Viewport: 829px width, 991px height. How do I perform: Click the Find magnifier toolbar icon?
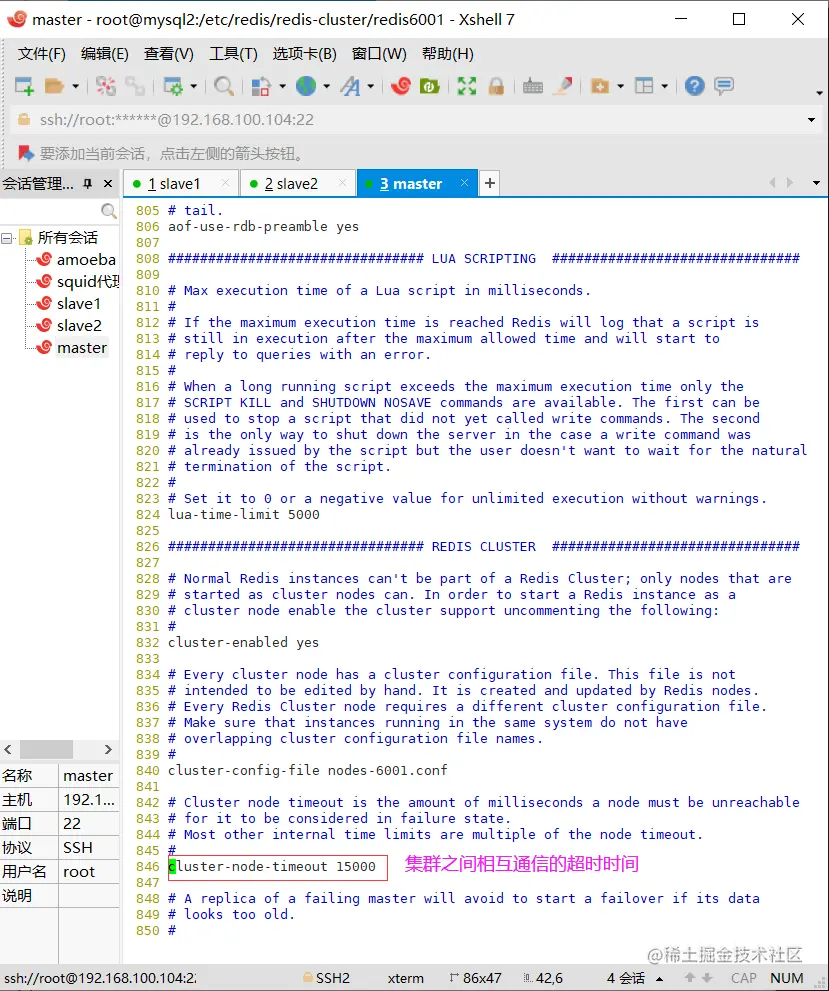click(x=224, y=86)
